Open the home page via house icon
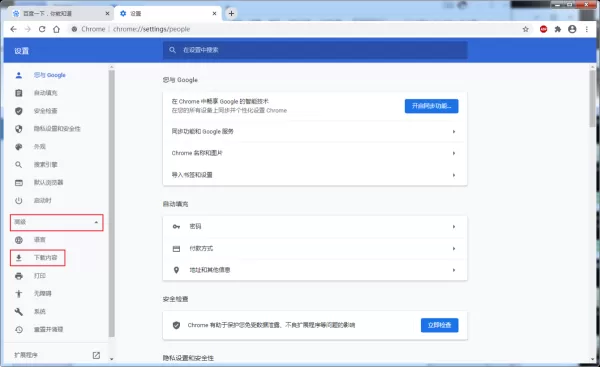Screen dimensions: 600x367 pos(56,29)
